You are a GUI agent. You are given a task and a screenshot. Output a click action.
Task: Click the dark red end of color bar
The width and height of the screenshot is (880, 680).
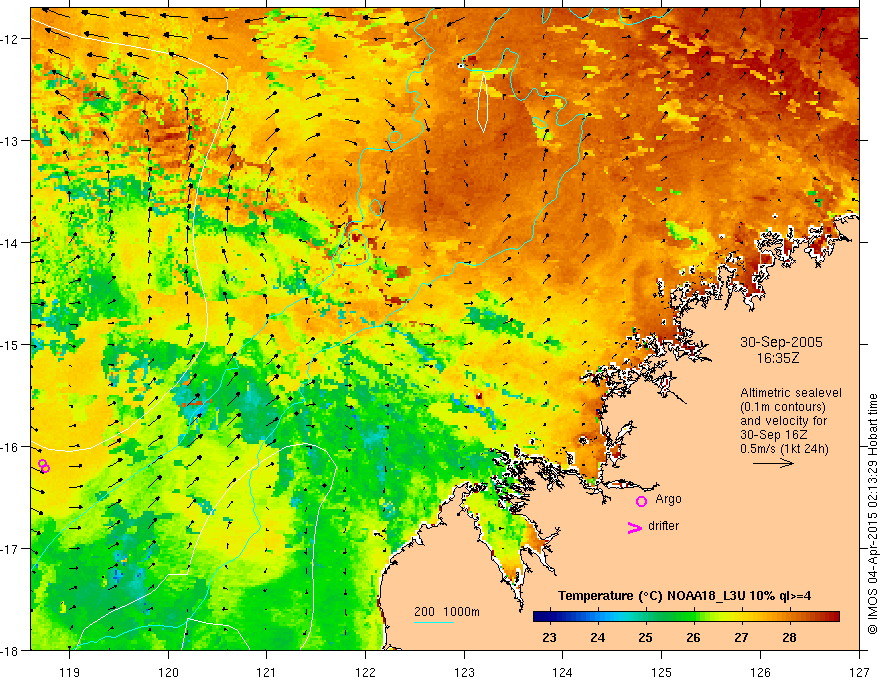(833, 617)
